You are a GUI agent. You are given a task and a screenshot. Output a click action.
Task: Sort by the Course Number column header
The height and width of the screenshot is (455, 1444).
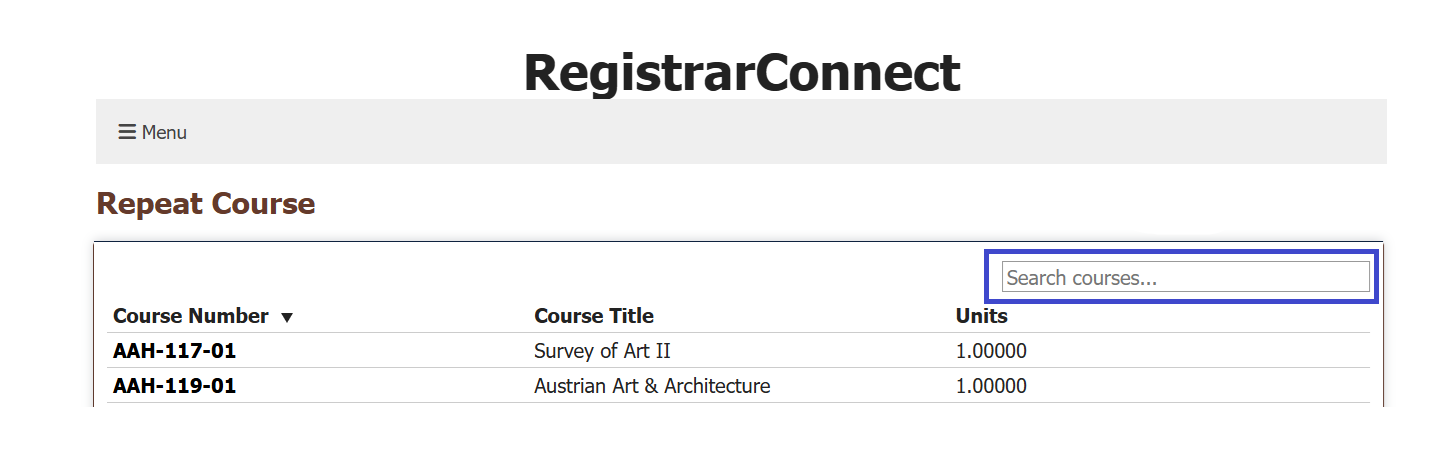(x=190, y=316)
